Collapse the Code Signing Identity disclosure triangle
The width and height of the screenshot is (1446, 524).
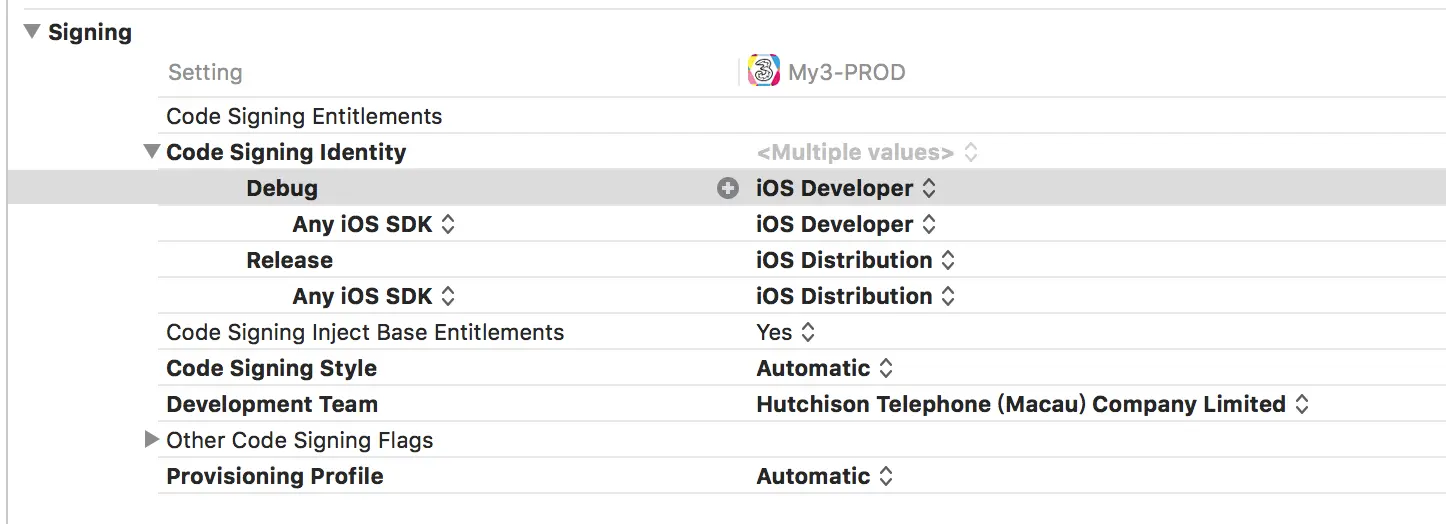152,152
